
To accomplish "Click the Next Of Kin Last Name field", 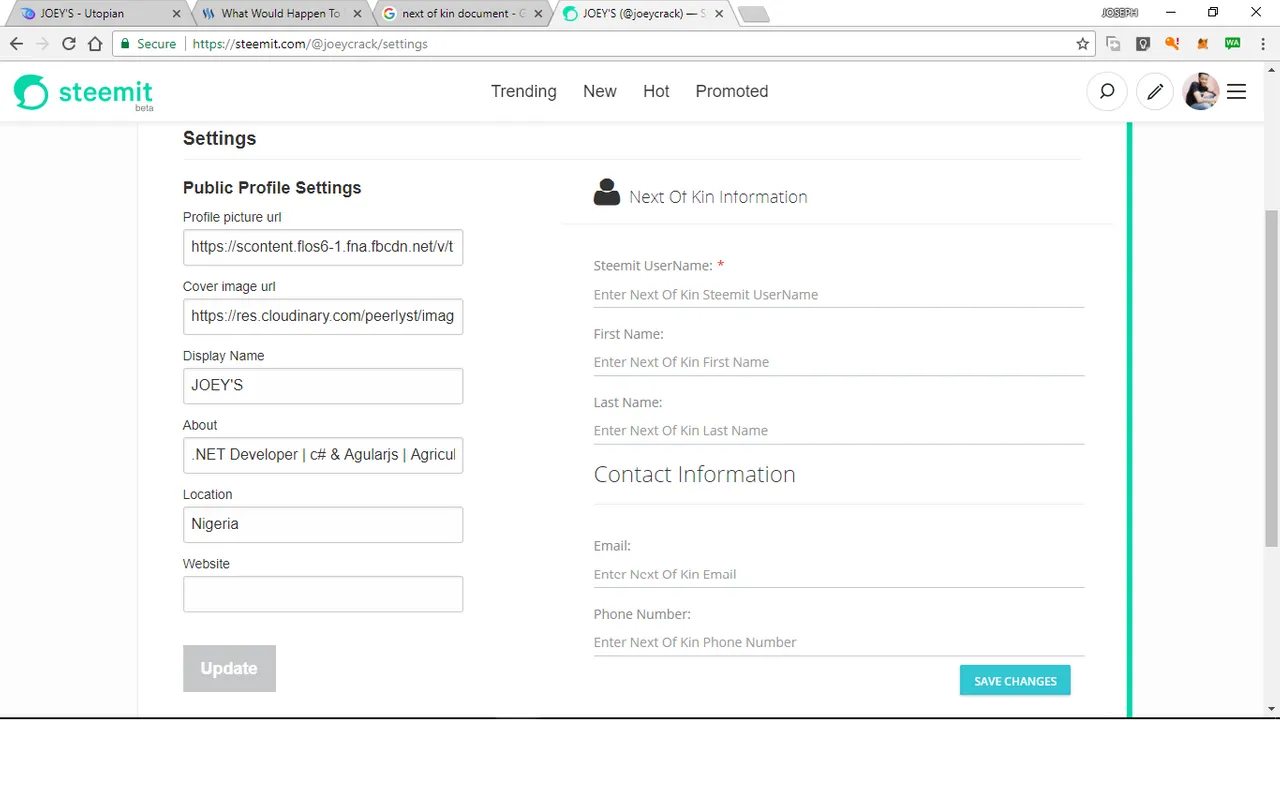I will (x=839, y=431).
